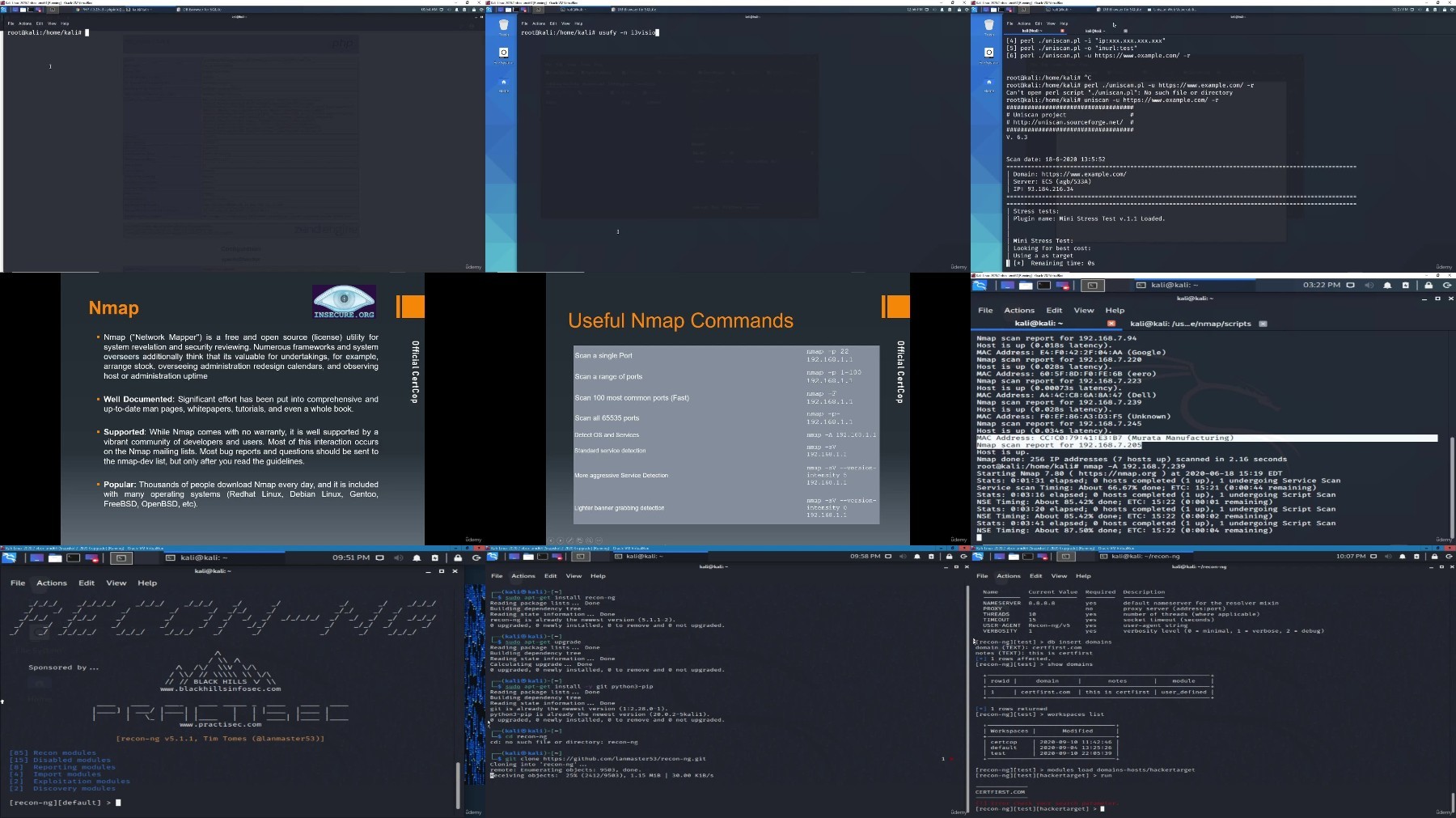The height and width of the screenshot is (818, 1456).
Task: Open notifications bell in the 09:51 PM panel
Action: (417, 558)
